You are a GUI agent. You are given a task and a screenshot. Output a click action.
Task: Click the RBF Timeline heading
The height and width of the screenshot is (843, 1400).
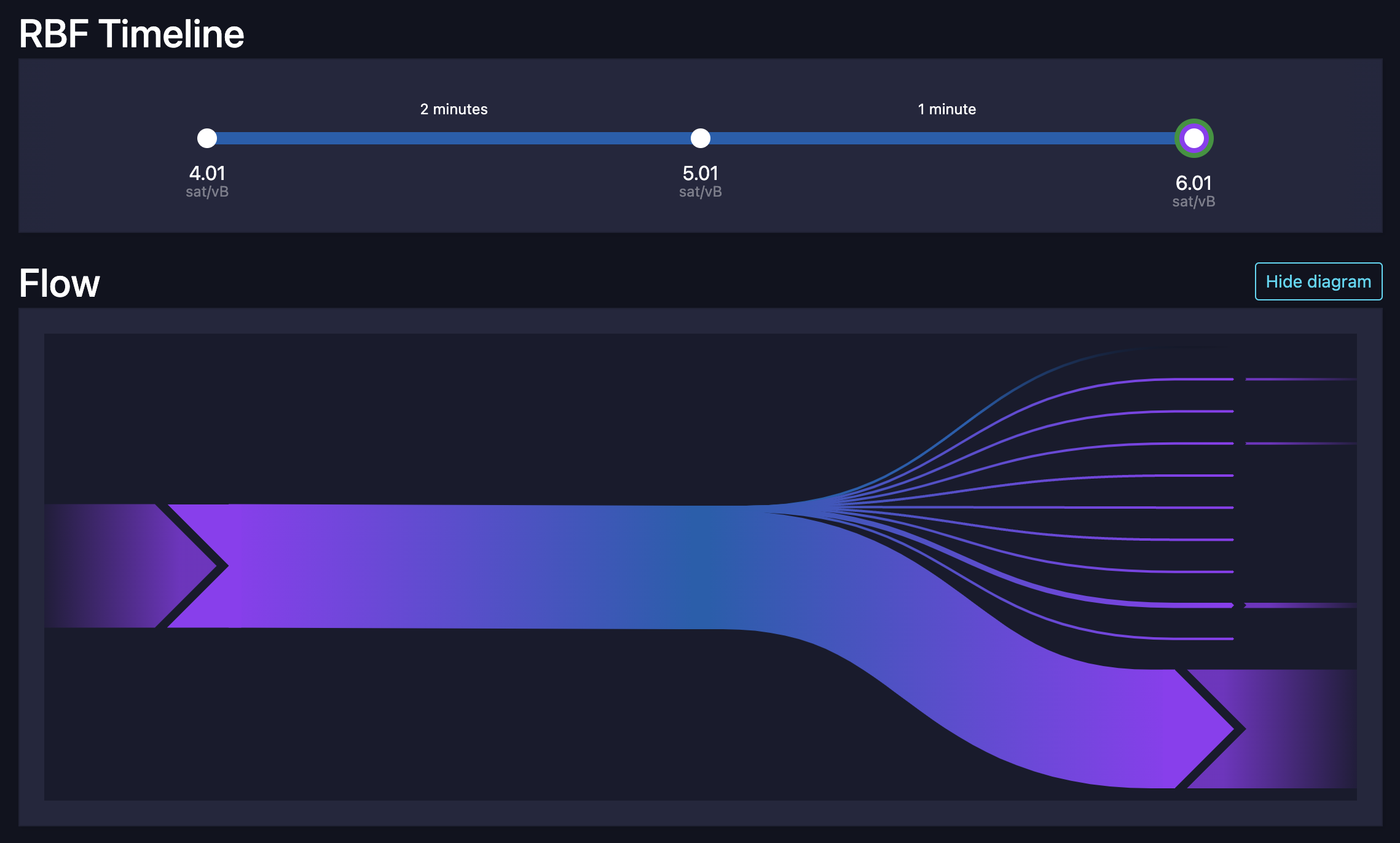pos(132,34)
